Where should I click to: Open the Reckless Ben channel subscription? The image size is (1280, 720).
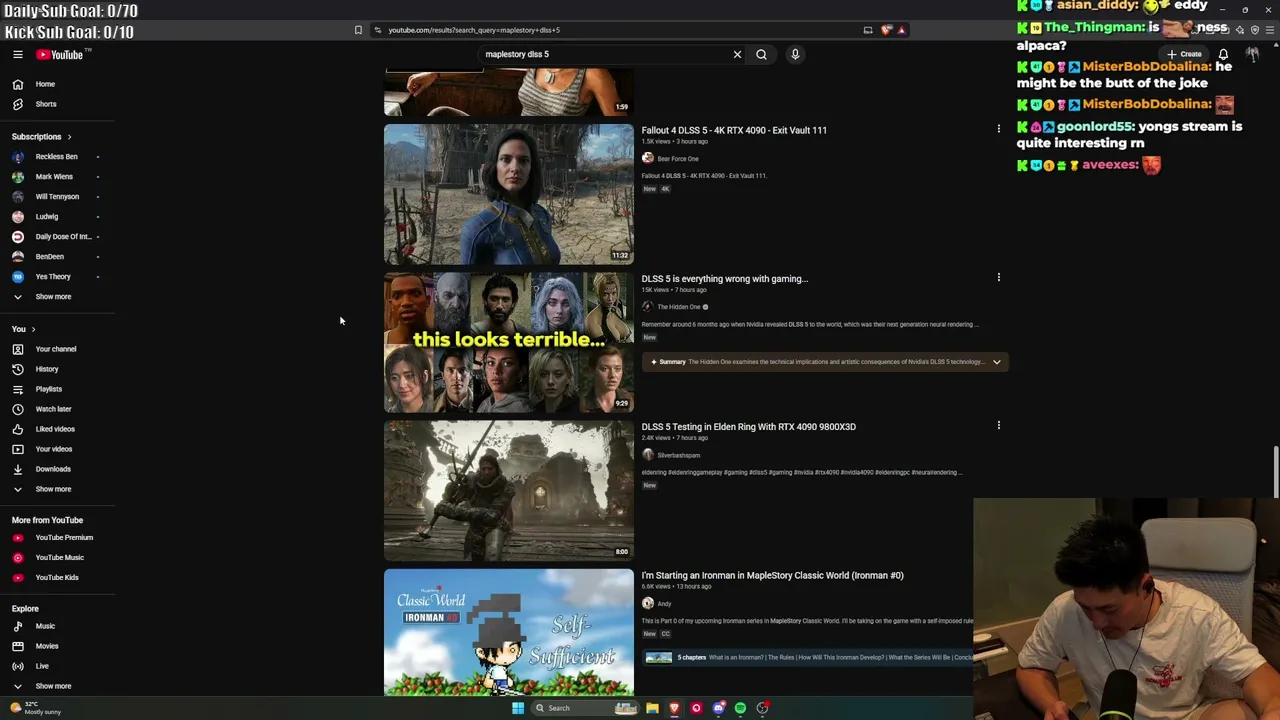tap(57, 157)
